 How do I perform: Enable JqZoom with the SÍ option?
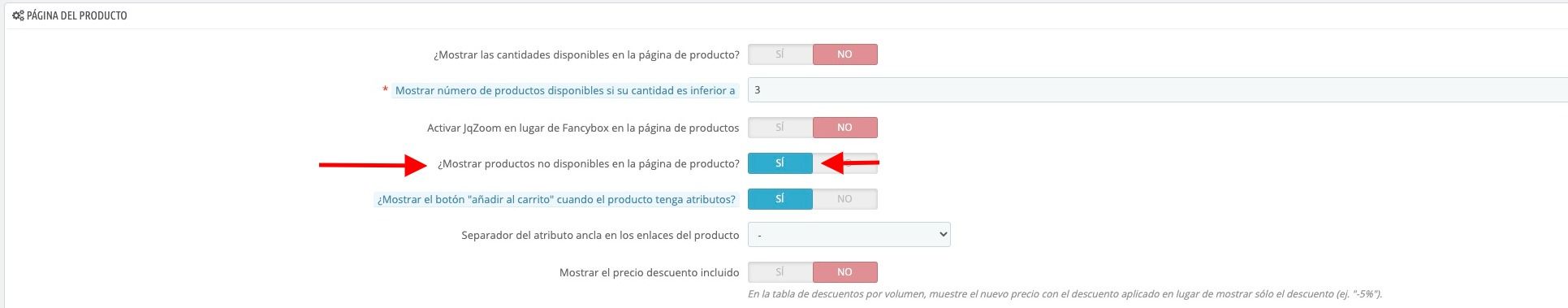click(780, 128)
